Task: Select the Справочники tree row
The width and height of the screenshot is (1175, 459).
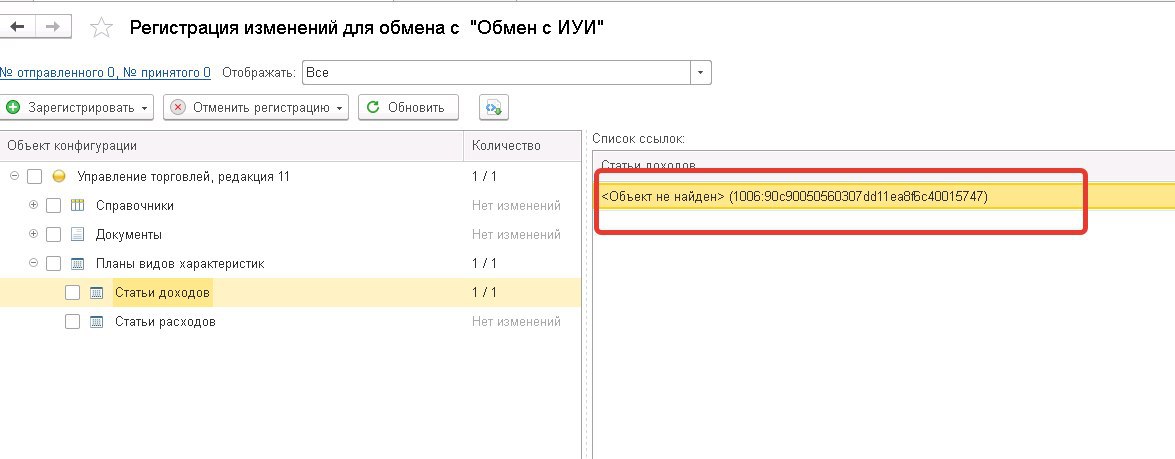Action: pos(290,205)
